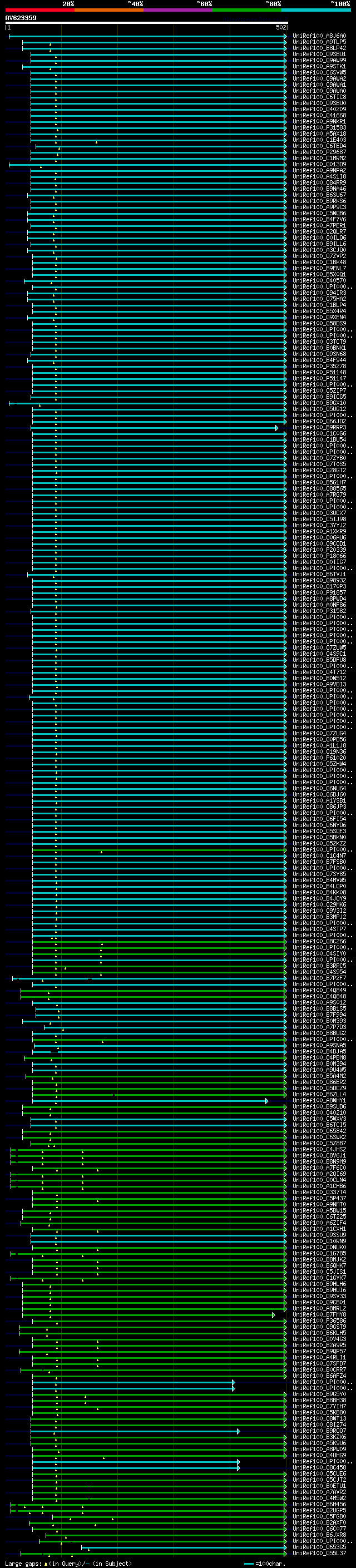Open UniRef100_B9RQQ7 entry
The image size is (356, 1568).
319,1431
